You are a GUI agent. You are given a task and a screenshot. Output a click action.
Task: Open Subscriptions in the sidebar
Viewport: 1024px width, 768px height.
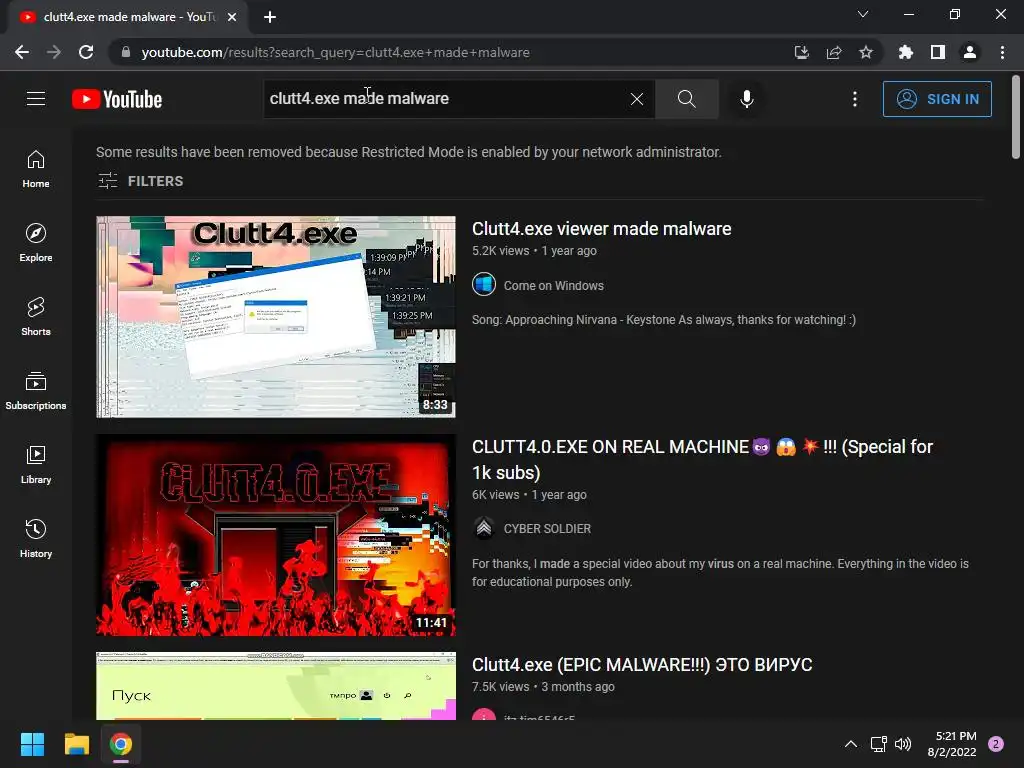click(x=36, y=391)
